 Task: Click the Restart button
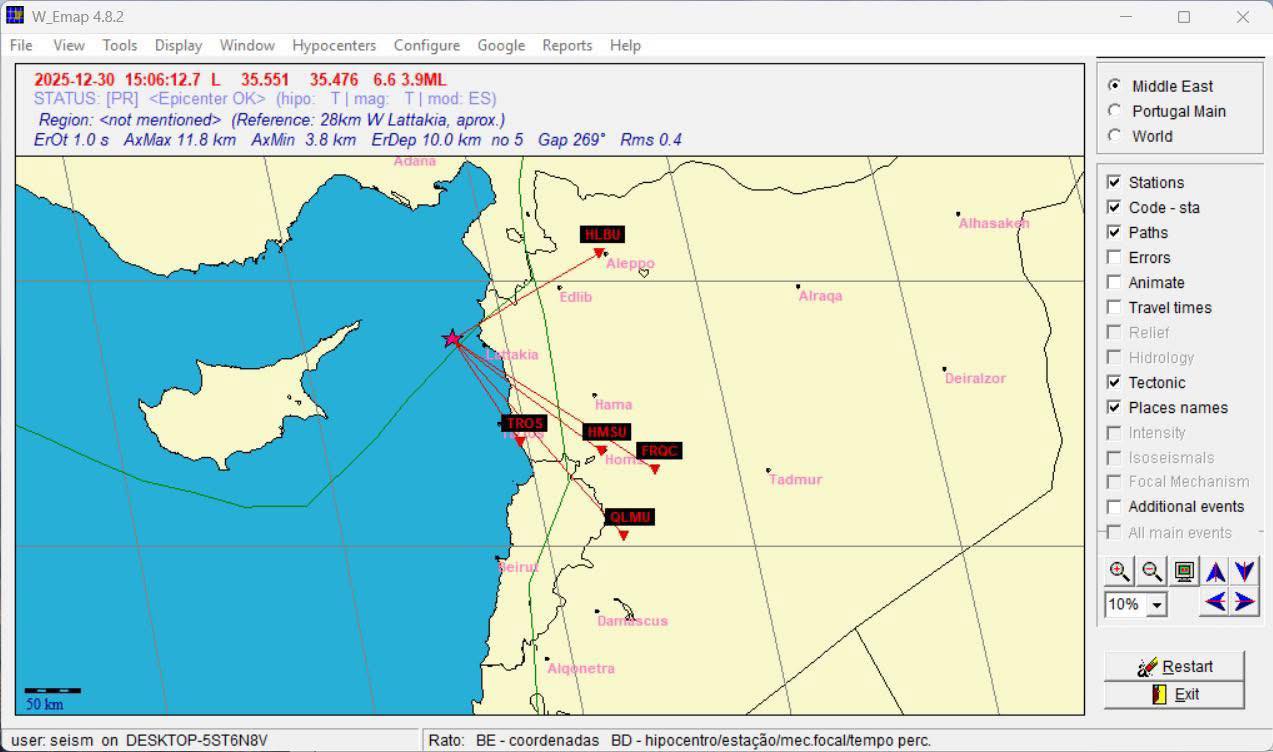[x=1175, y=666]
